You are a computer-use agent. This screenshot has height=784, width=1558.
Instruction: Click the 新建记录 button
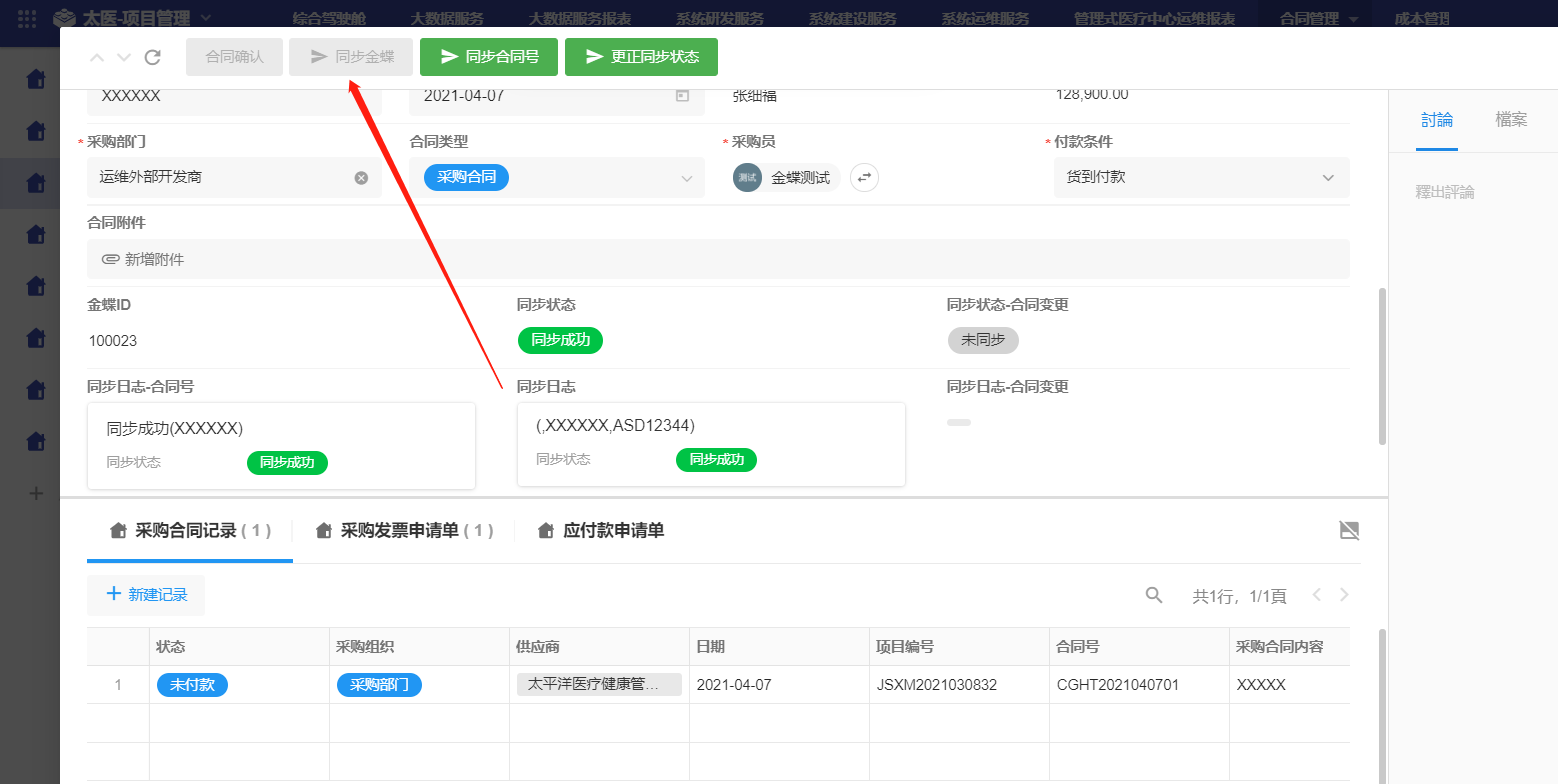[146, 595]
